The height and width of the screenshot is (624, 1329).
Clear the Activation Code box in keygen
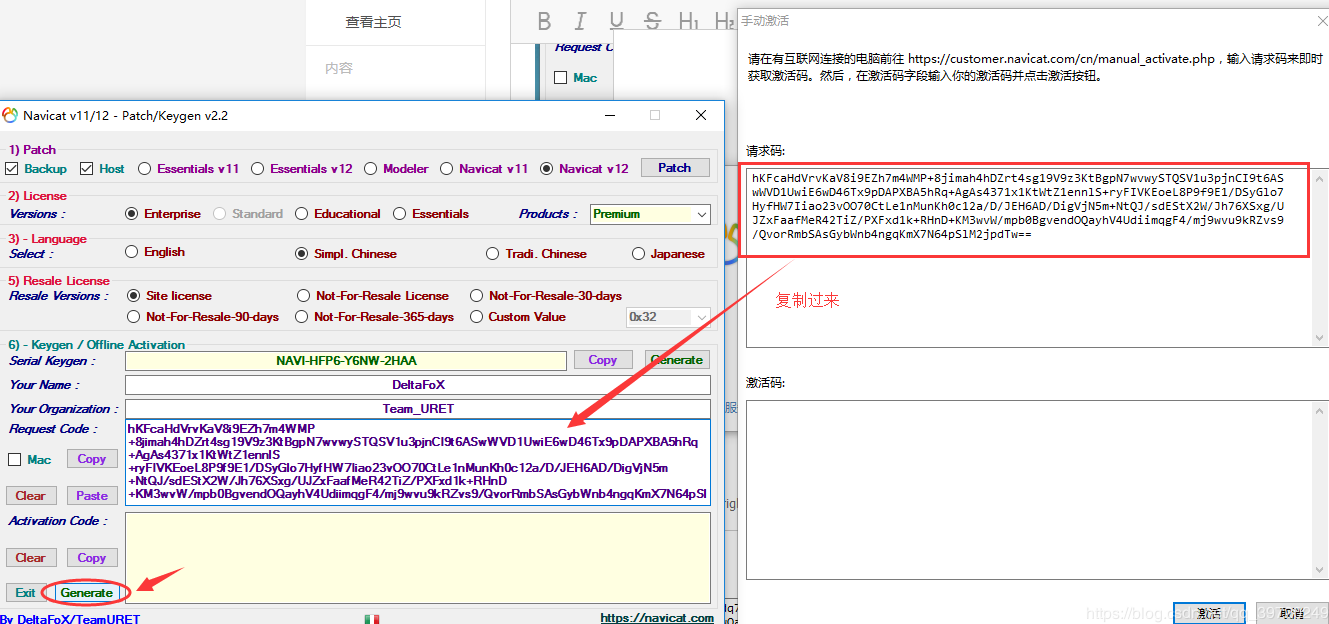(30, 558)
